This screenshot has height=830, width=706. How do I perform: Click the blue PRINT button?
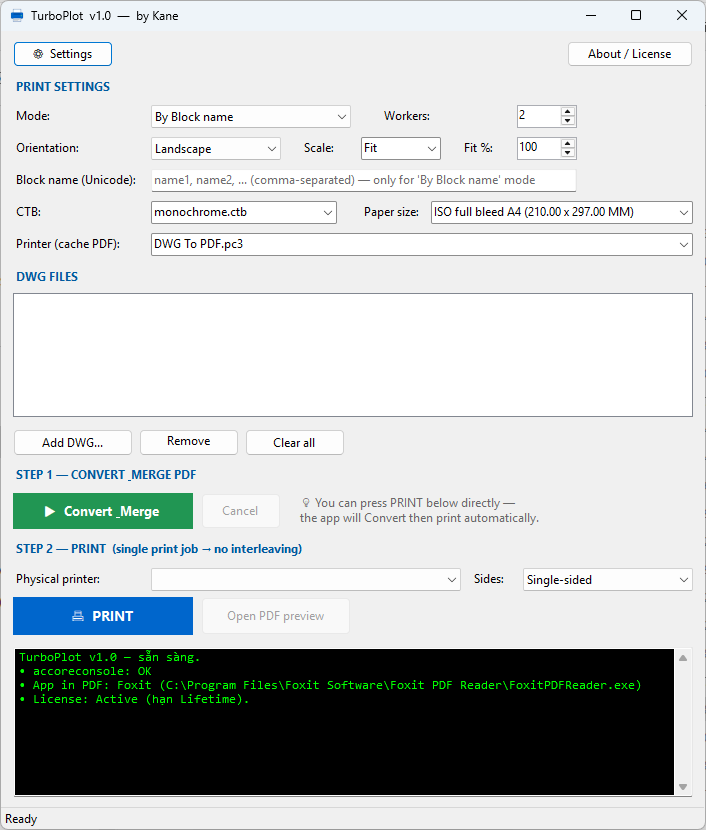[103, 616]
